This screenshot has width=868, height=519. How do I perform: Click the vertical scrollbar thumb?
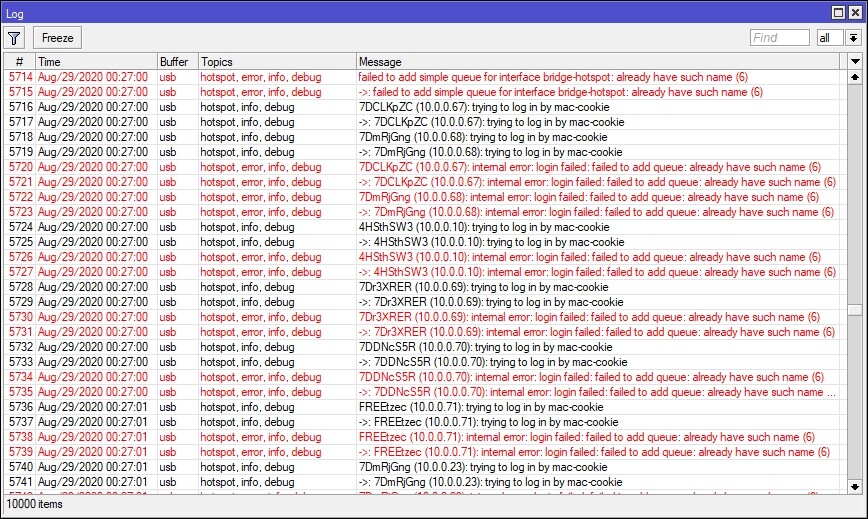point(855,309)
